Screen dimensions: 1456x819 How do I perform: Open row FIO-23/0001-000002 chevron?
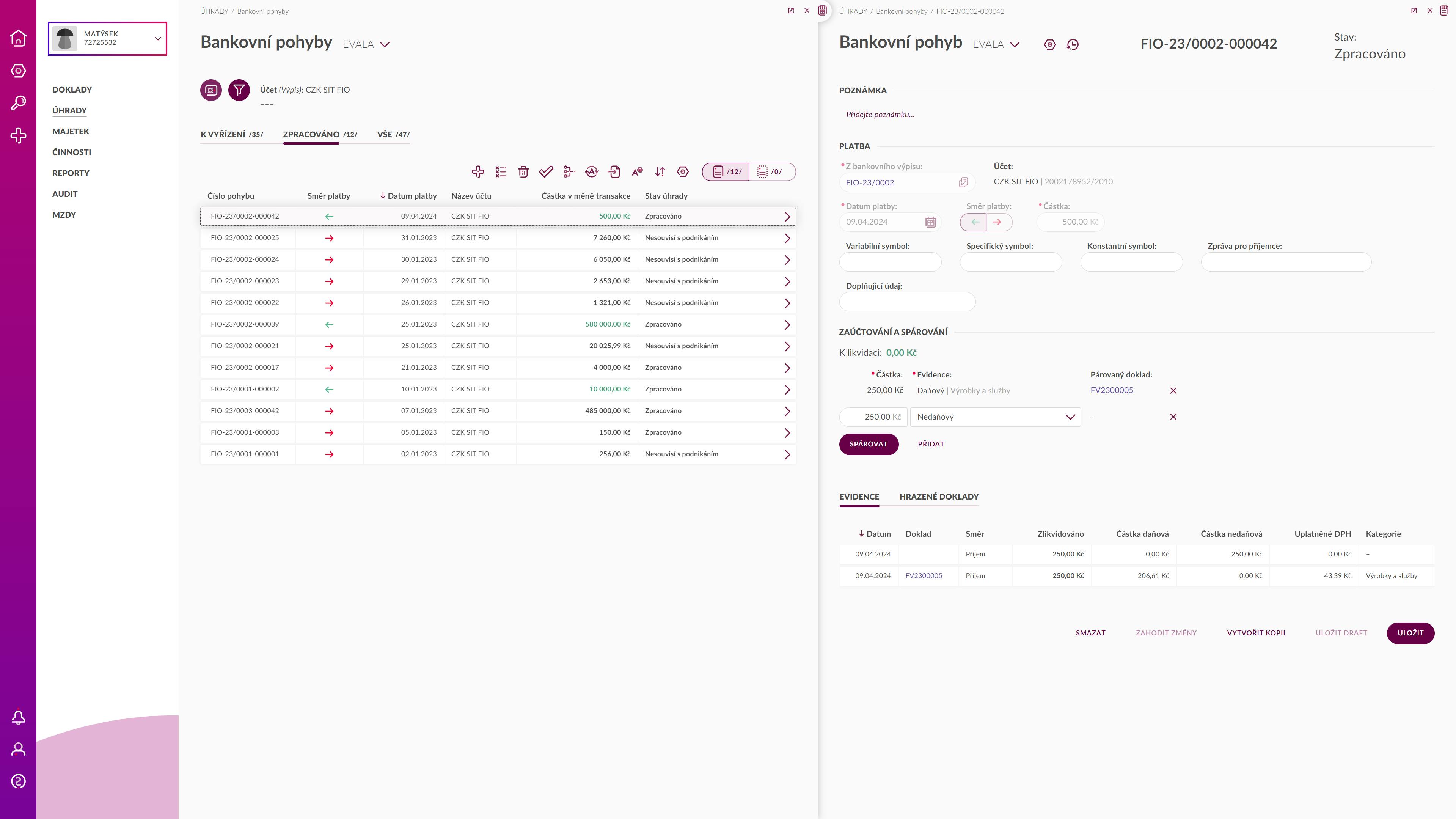(787, 390)
